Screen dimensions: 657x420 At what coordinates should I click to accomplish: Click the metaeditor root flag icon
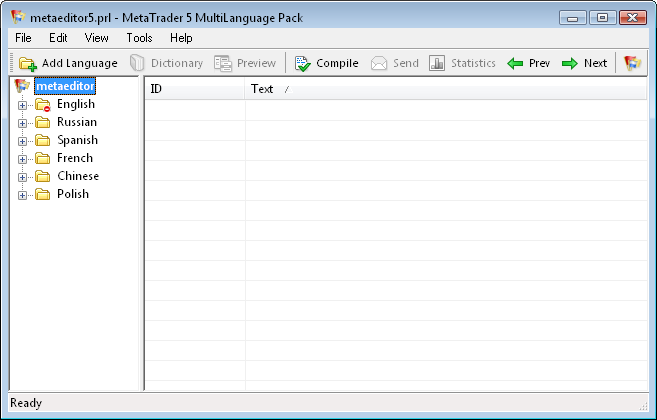pos(22,86)
